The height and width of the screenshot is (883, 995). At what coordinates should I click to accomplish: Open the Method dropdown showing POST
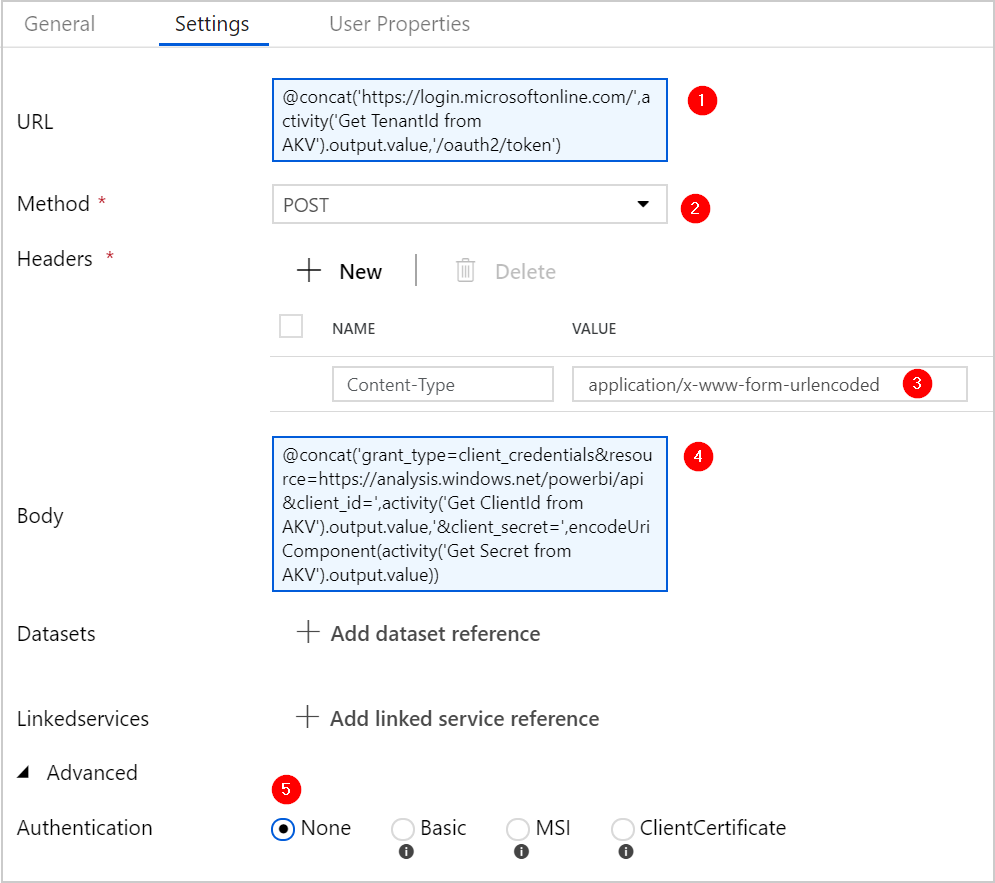click(x=470, y=204)
